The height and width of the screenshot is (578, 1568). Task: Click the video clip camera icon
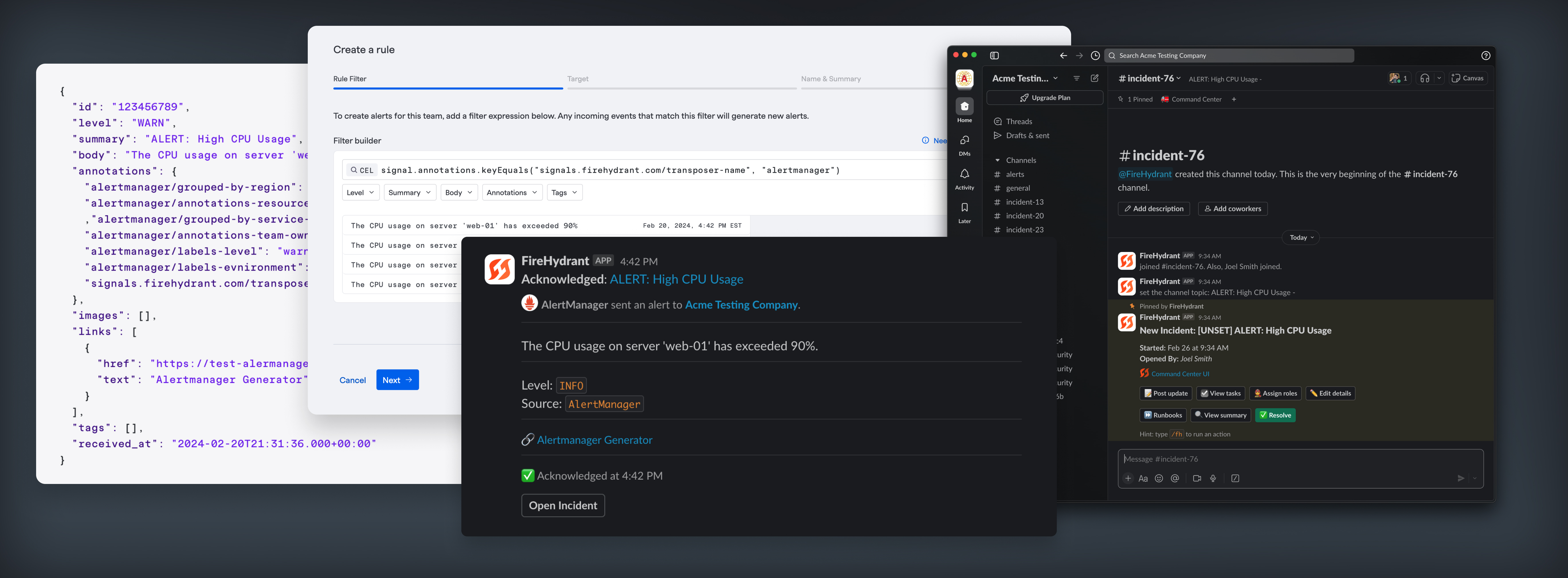[x=1197, y=478]
